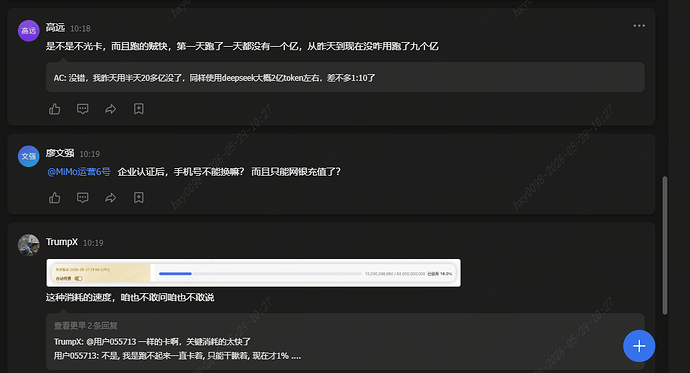Click 高远's message text about 九个亿
Image resolution: width=690 pixels, height=373 pixels.
242,46
